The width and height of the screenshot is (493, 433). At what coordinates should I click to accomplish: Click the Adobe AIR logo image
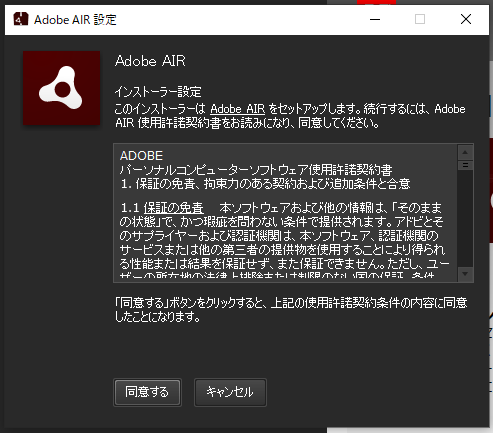click(62, 88)
